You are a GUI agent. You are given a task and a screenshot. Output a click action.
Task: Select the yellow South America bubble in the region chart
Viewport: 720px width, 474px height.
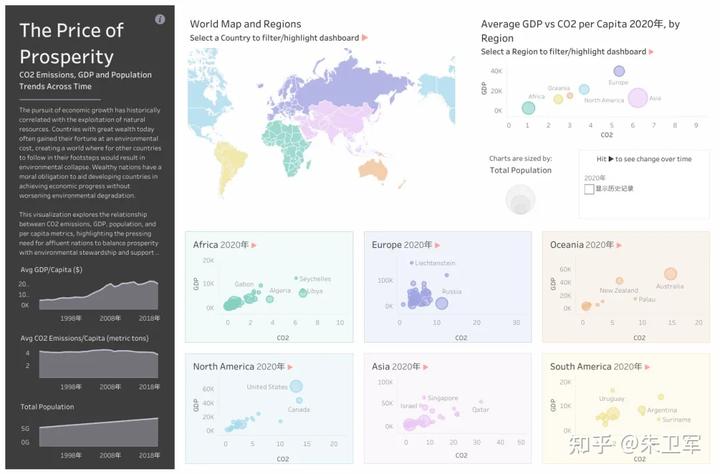coord(558,99)
